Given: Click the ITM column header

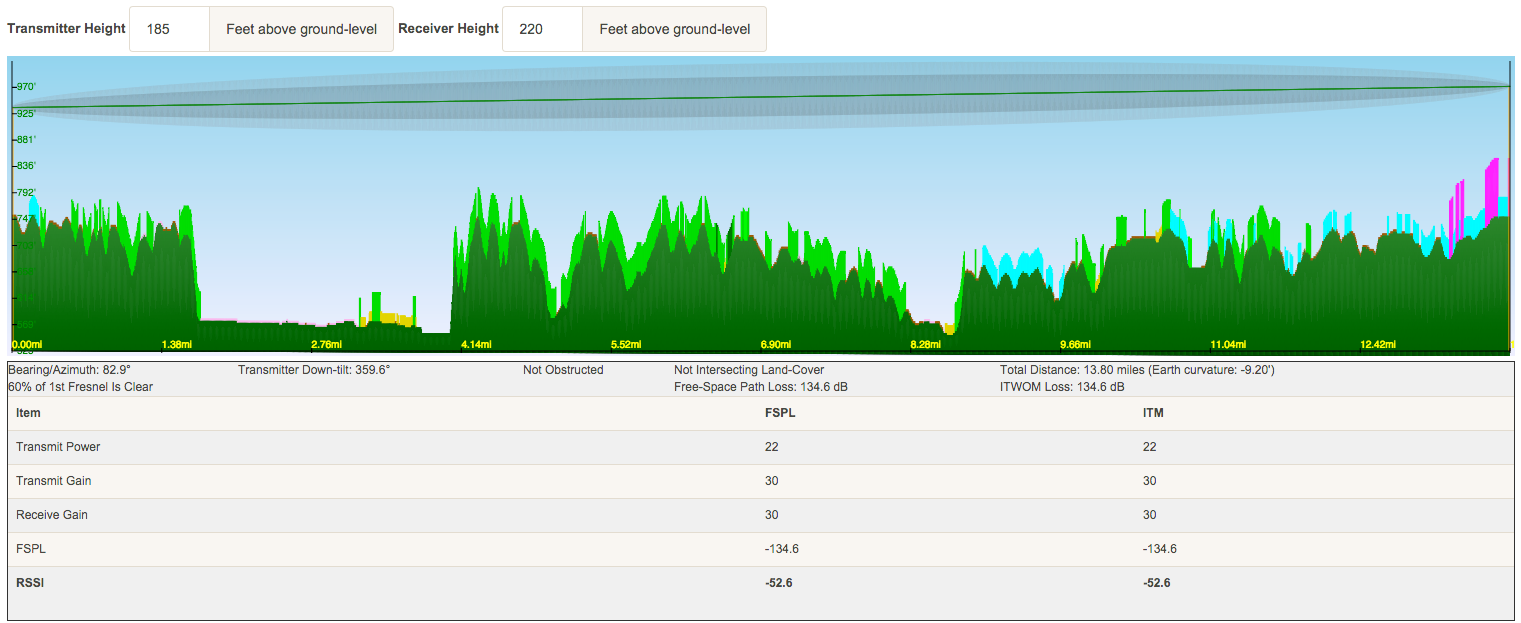Looking at the screenshot, I should coord(1152,413).
